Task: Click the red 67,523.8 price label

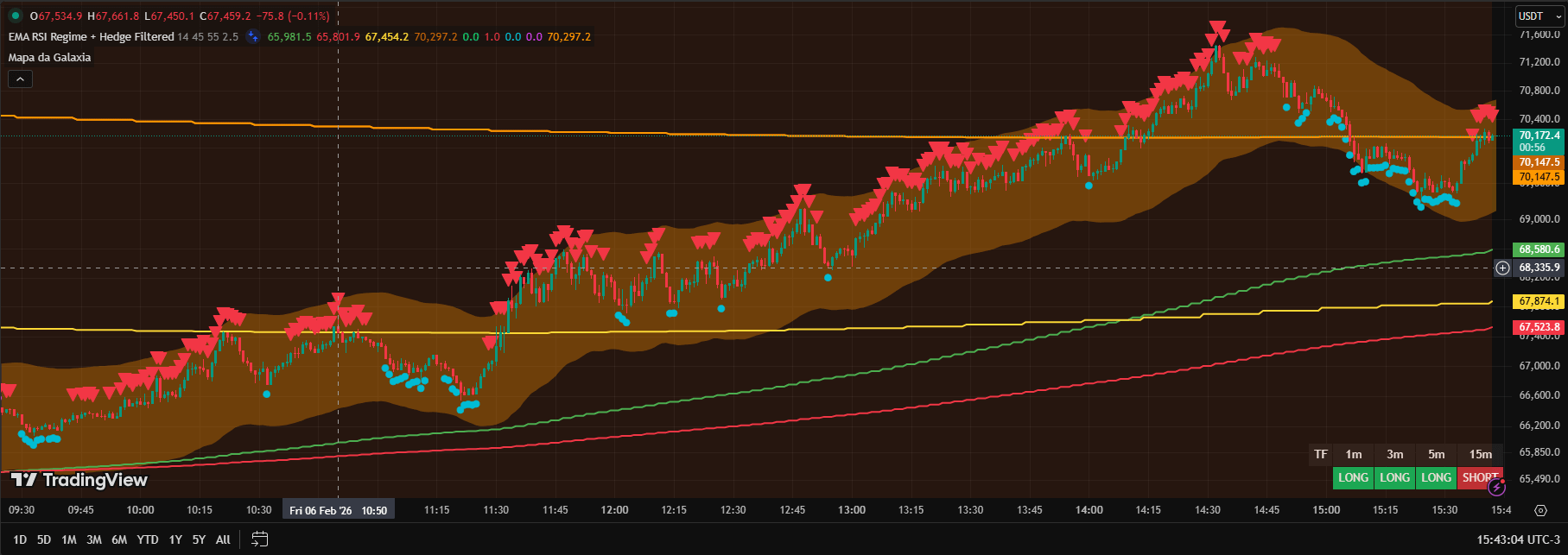Action: tap(1539, 327)
